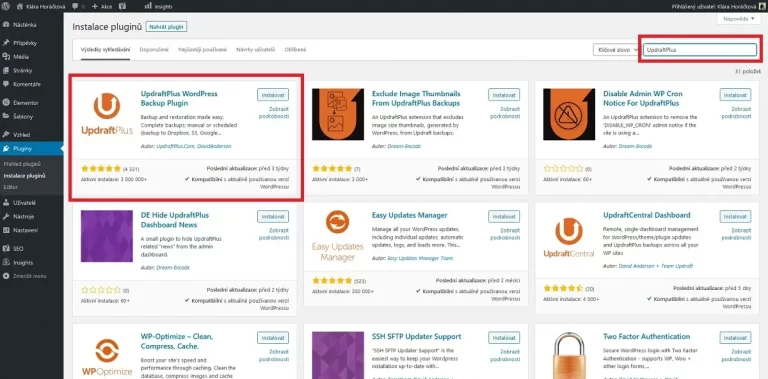Open the Šablony folder icon
Screen dimensions: 768x379
[x=6, y=116]
